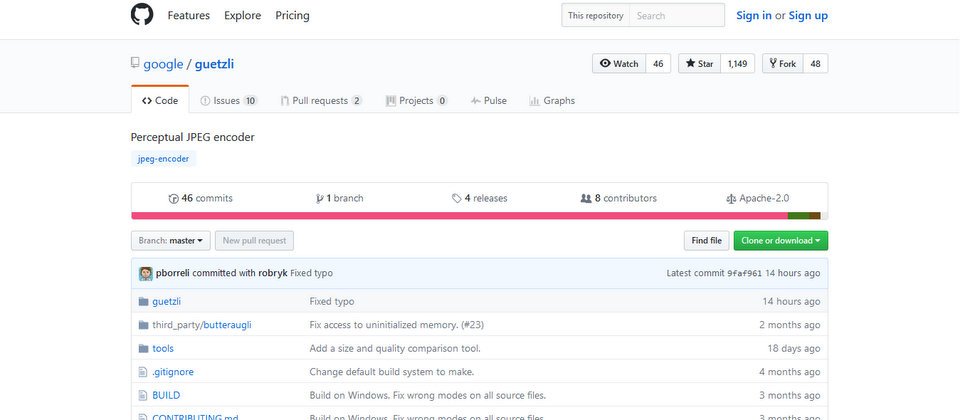
Task: Click '4 months ago' in .gitignore row
Action: click(790, 372)
